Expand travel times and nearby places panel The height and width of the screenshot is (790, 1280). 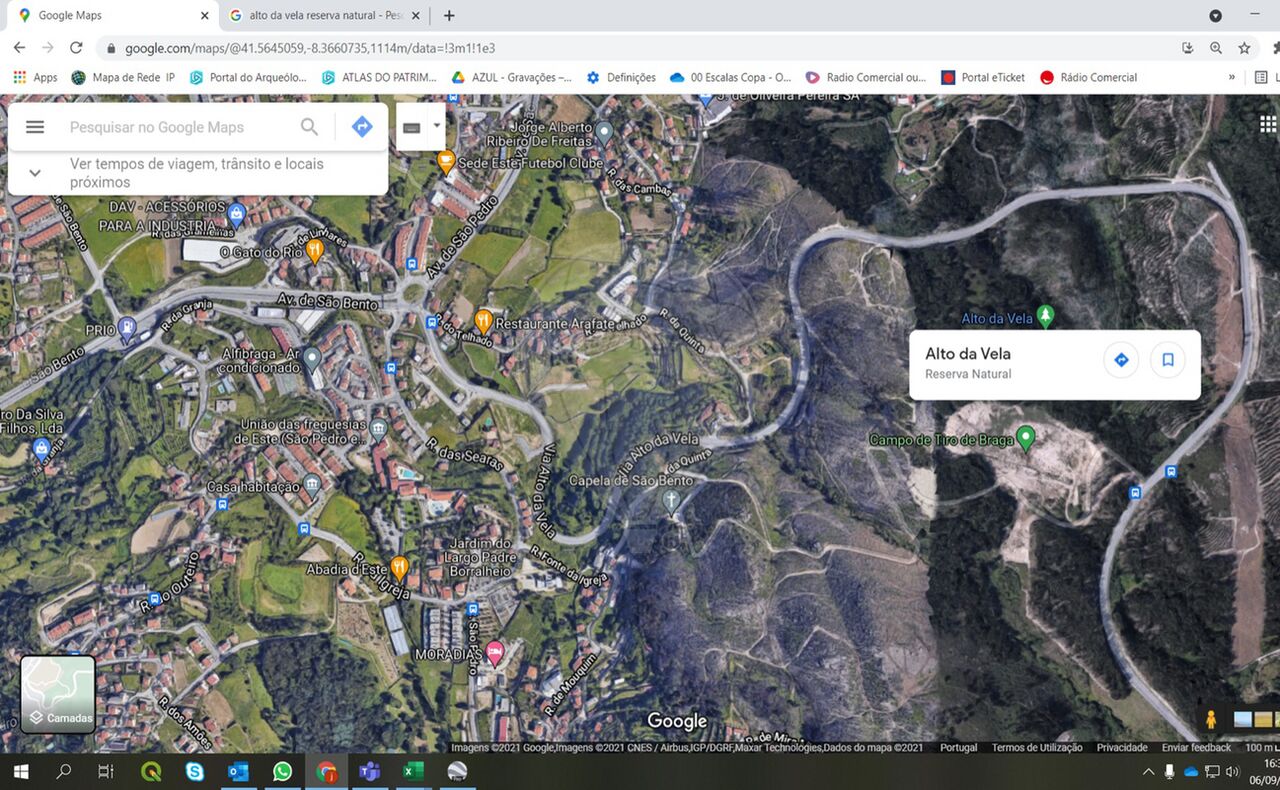(x=35, y=173)
